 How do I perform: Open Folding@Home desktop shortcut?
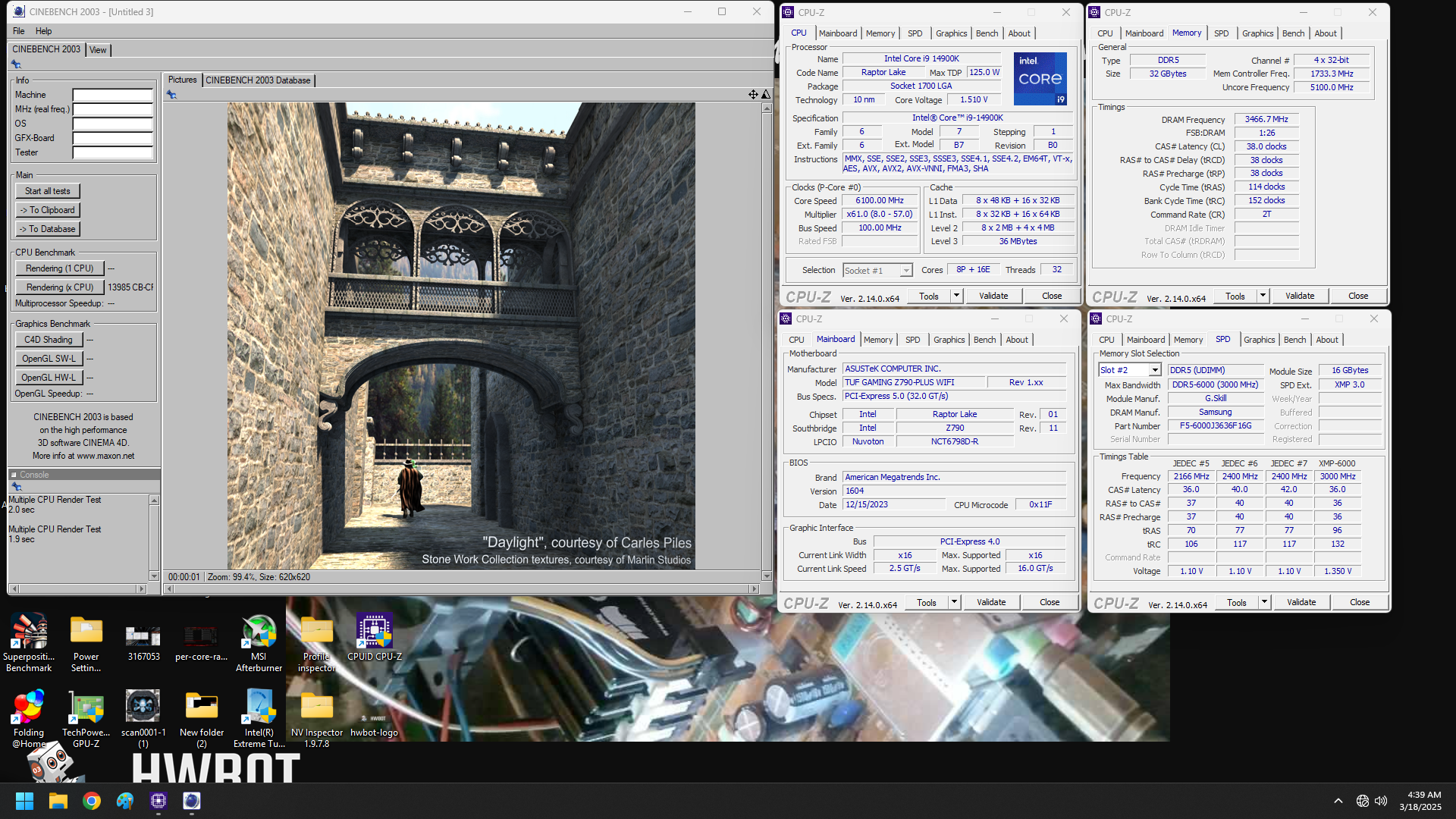(29, 717)
